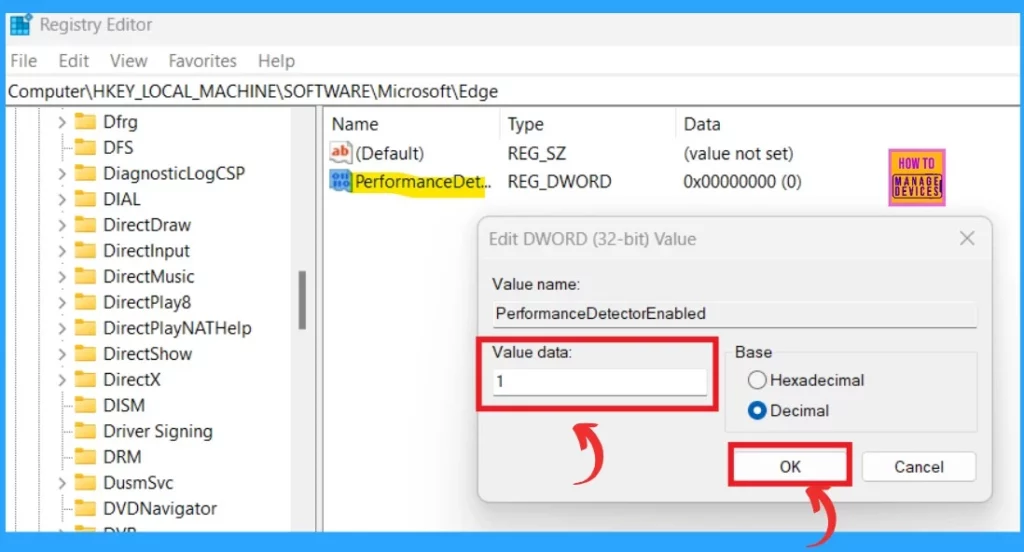Open the File menu

24,61
